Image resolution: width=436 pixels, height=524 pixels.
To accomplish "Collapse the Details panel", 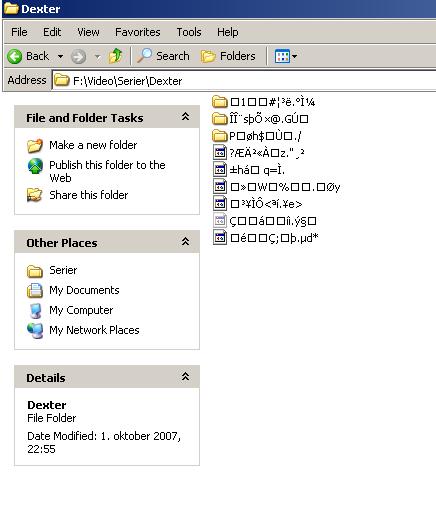I will click(185, 377).
